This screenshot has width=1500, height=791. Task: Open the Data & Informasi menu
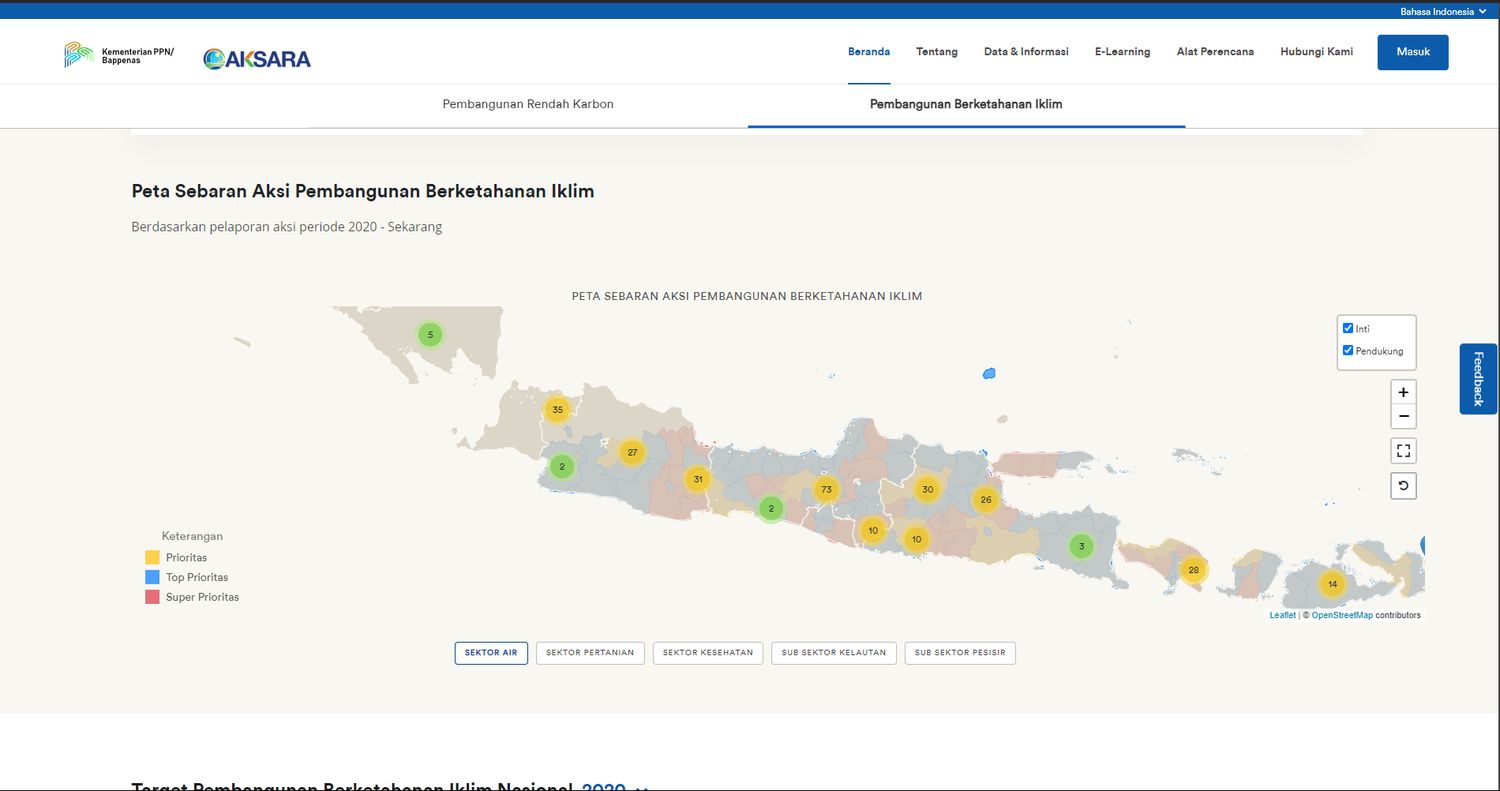pos(1026,52)
